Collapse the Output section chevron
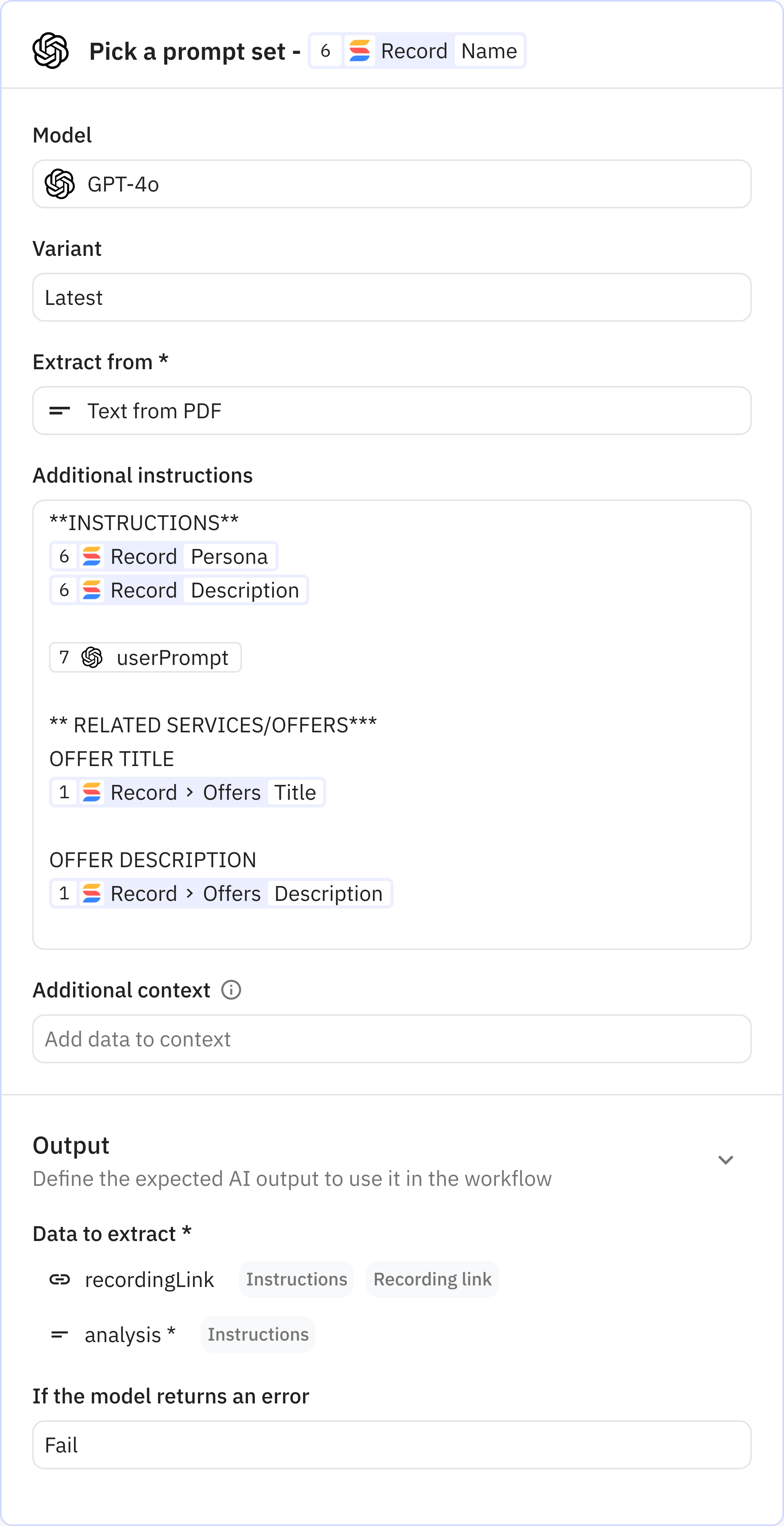Image resolution: width=784 pixels, height=1526 pixels. coord(725,1160)
